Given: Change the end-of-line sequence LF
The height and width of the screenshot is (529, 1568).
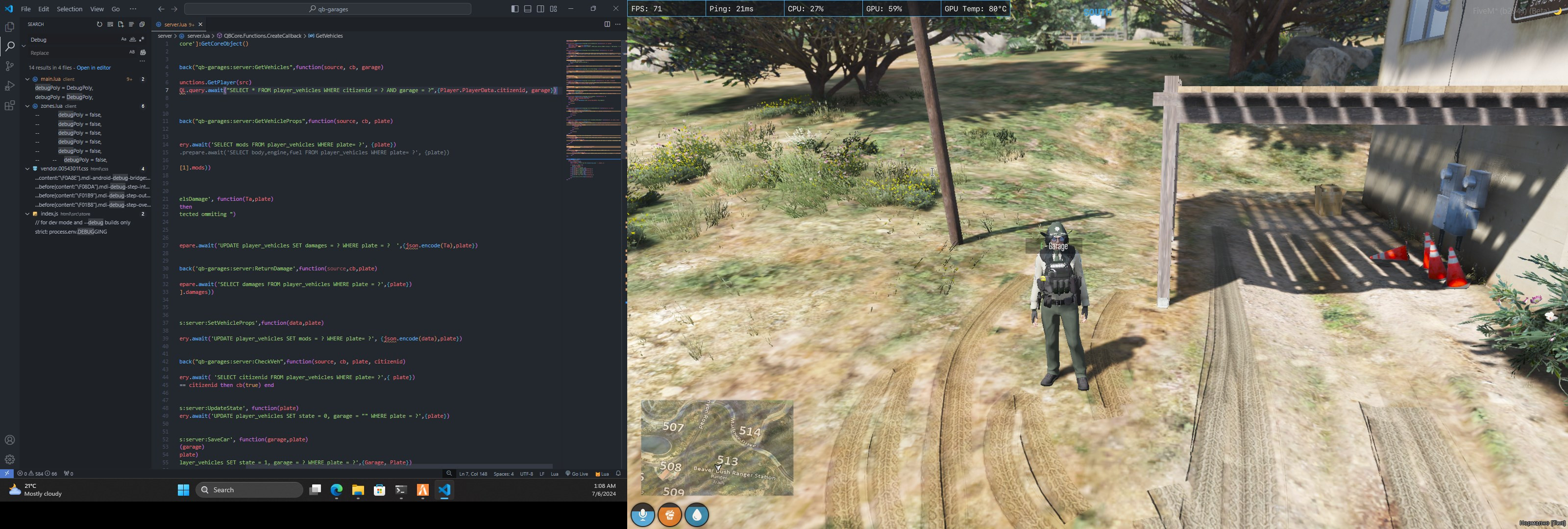Looking at the screenshot, I should click(542, 474).
